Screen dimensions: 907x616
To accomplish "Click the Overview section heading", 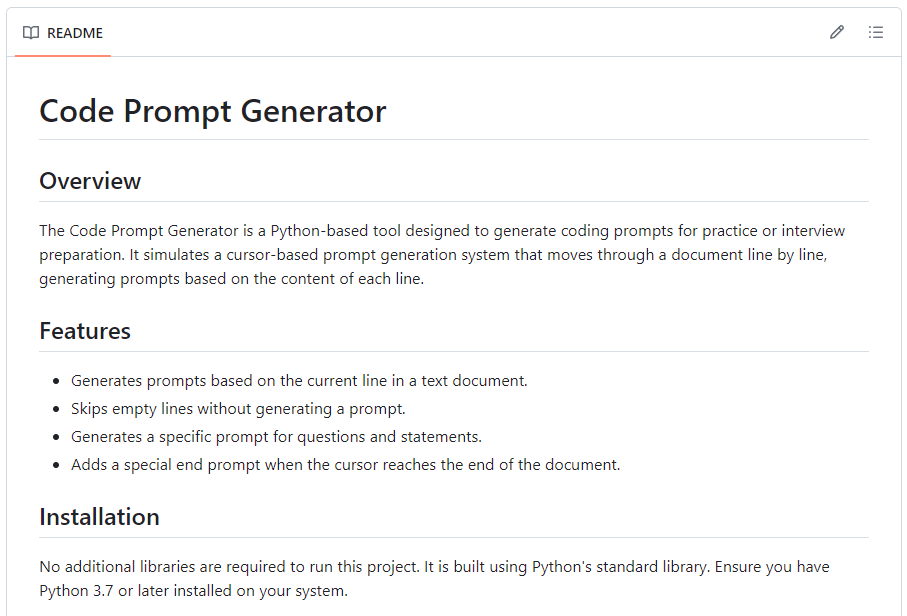I will coord(90,181).
